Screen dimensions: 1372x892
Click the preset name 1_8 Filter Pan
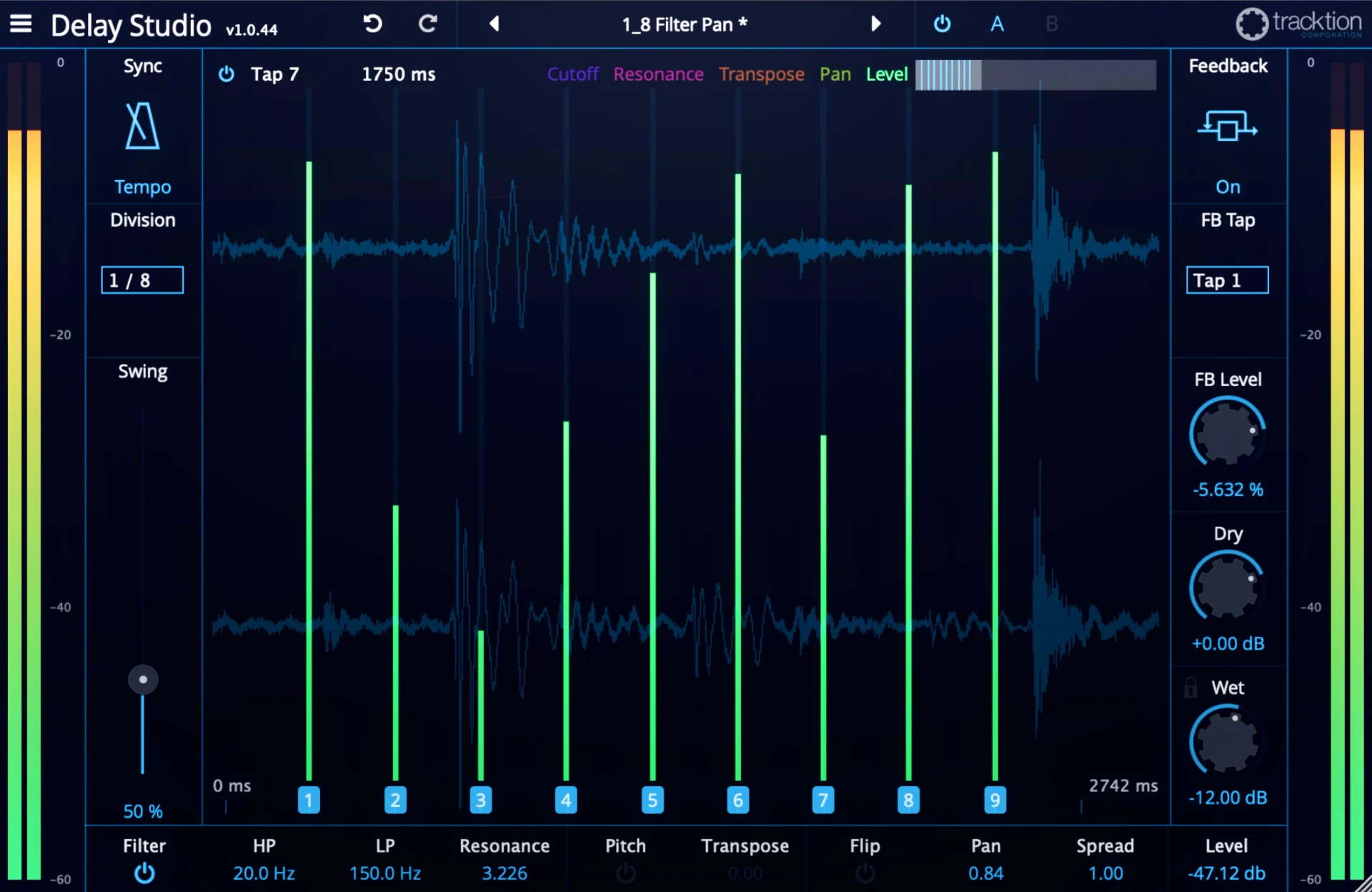point(685,24)
